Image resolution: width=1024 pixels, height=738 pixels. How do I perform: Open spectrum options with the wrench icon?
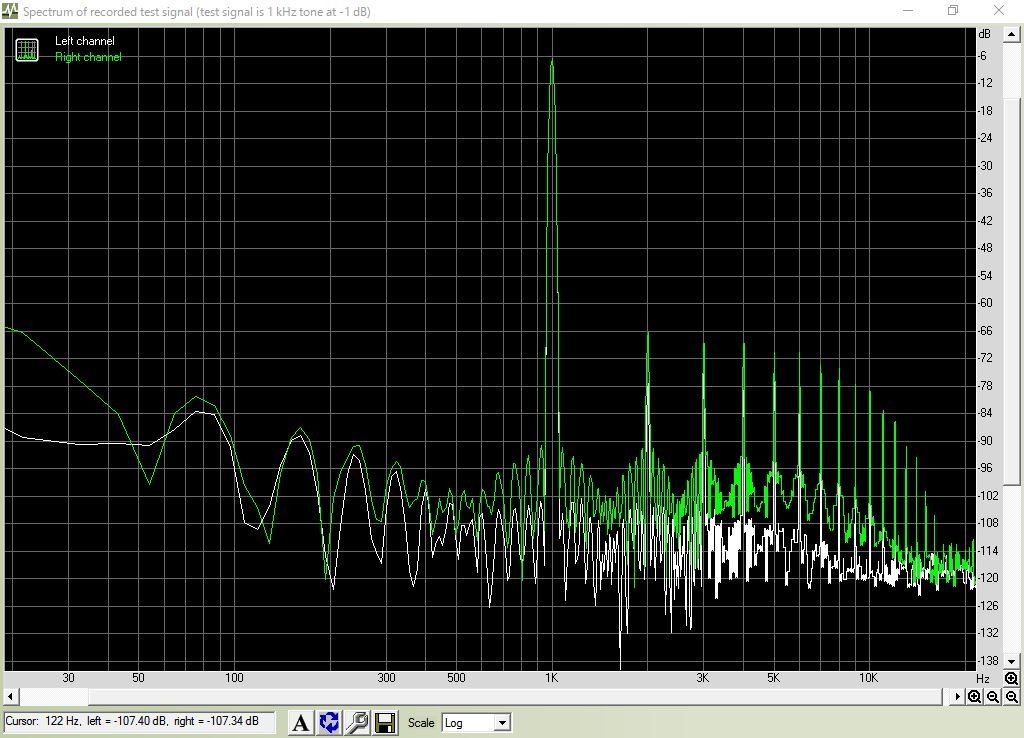point(357,722)
